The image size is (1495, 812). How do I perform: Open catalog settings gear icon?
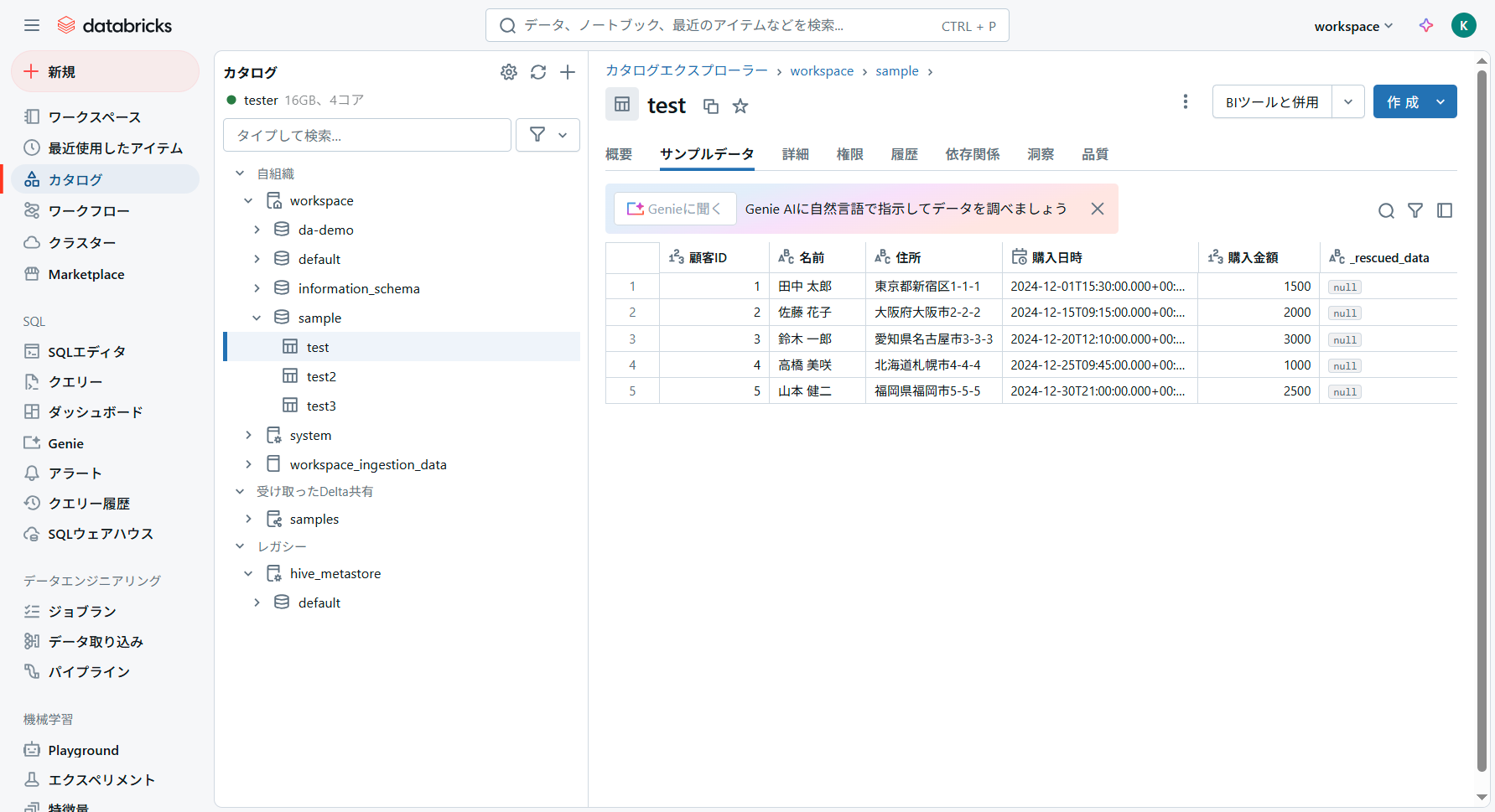[509, 72]
